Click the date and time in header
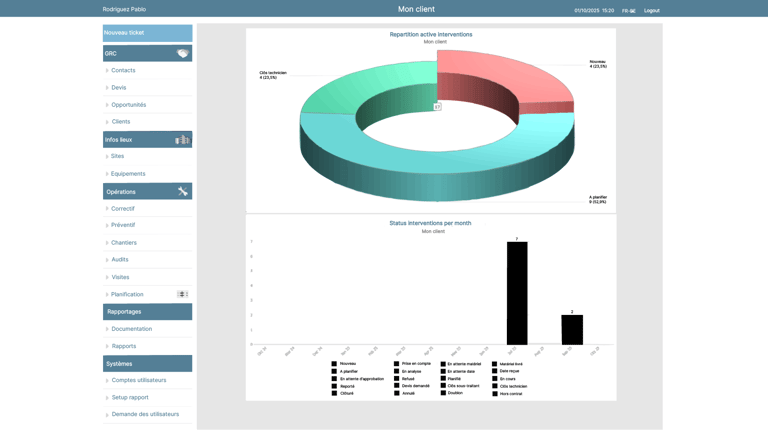Screen dimensions: 768x430 [594, 10]
